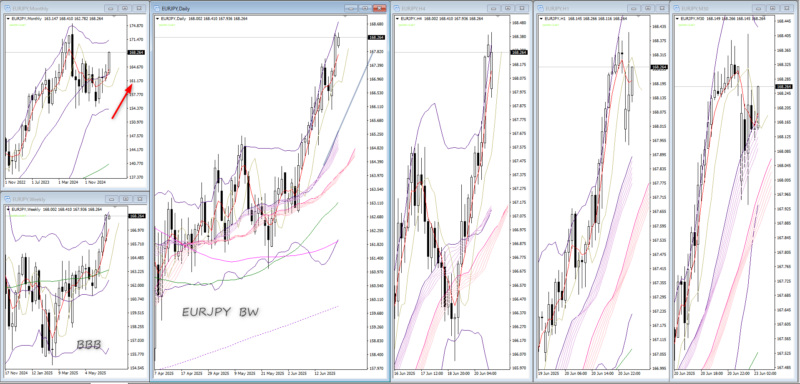Image resolution: width=800 pixels, height=384 pixels.
Task: Minimize the EURJPY,Weekly chart window
Action: click(x=111, y=199)
